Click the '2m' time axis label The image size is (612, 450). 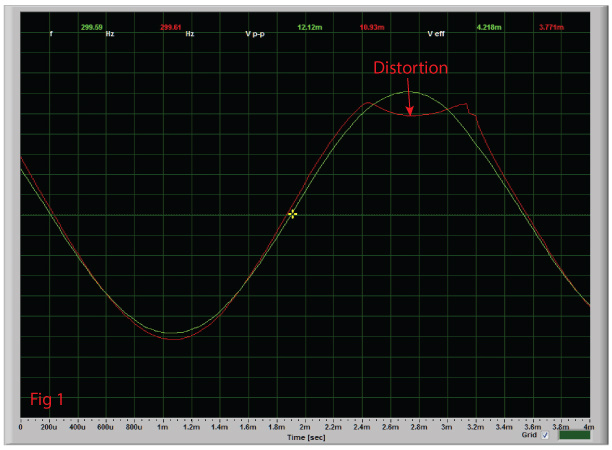[x=305, y=427]
